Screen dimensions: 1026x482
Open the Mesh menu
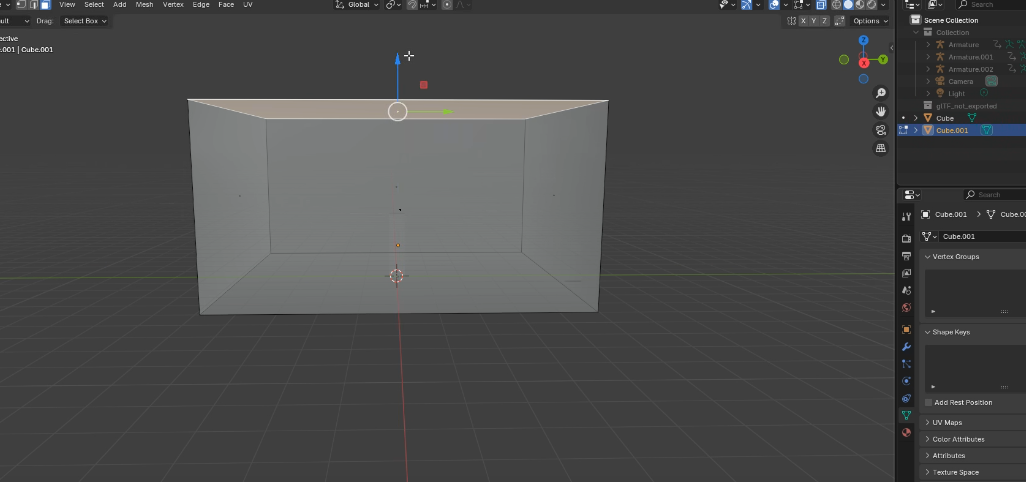pyautogui.click(x=145, y=5)
